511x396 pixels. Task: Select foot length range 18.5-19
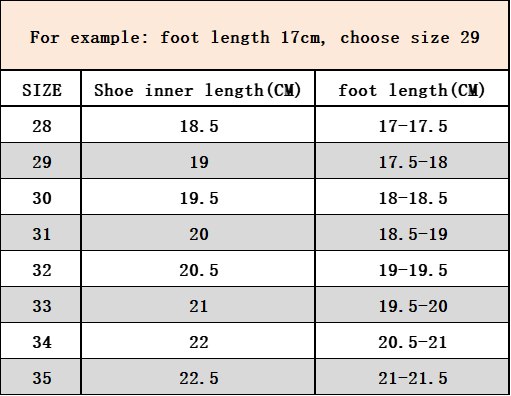[x=412, y=233]
